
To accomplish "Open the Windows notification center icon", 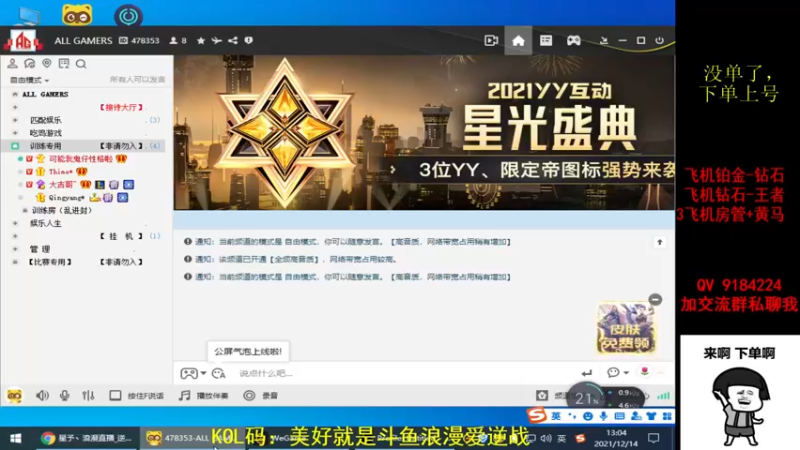I will 654,438.
